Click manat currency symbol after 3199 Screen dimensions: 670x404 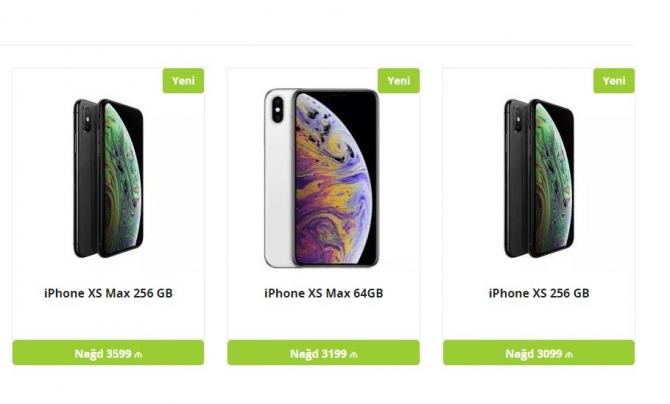[x=353, y=354]
